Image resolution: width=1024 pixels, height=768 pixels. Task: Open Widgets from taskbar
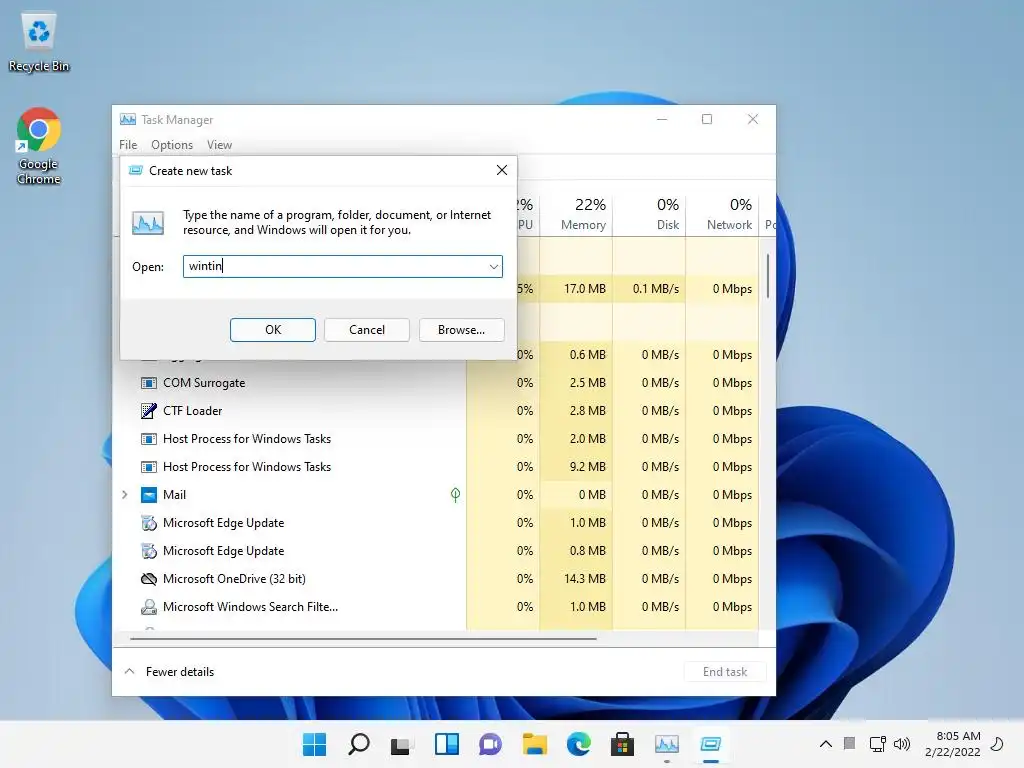coord(447,744)
